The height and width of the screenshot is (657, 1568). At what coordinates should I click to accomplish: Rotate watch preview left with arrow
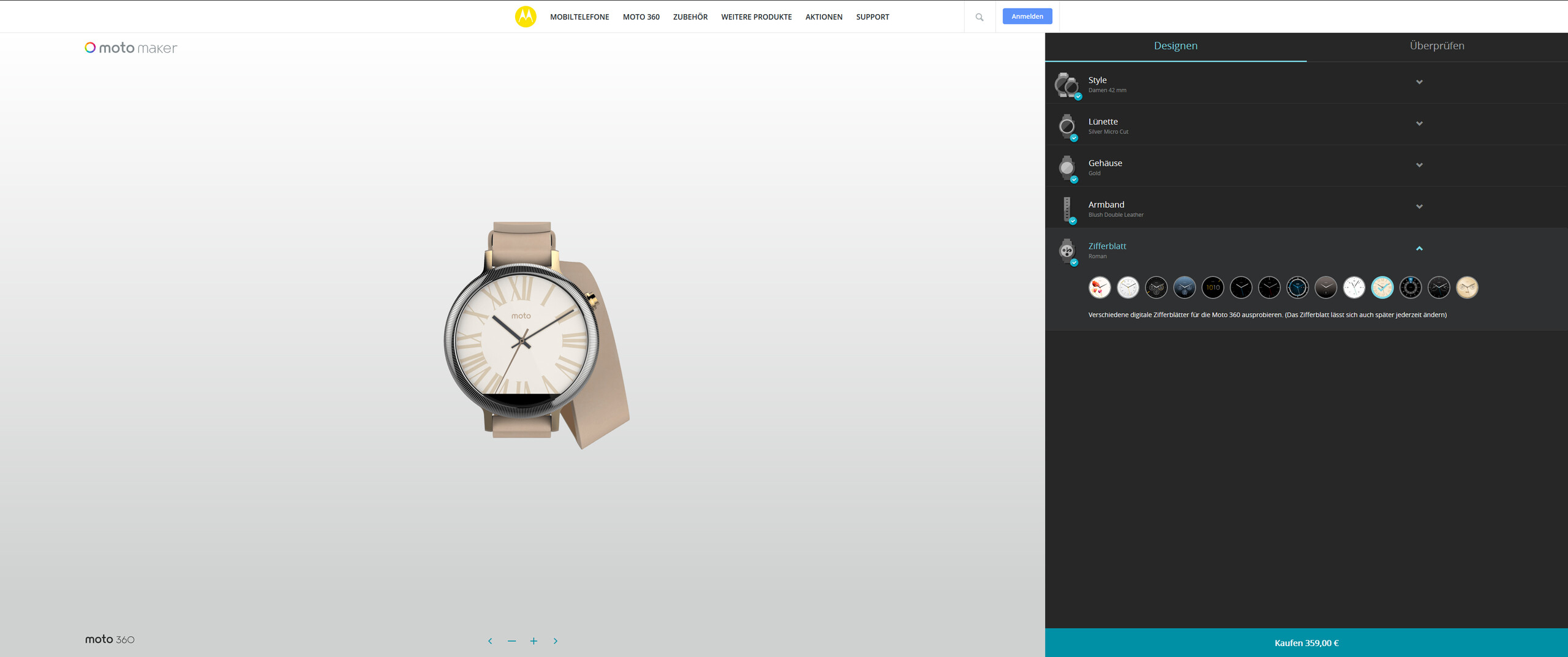490,641
